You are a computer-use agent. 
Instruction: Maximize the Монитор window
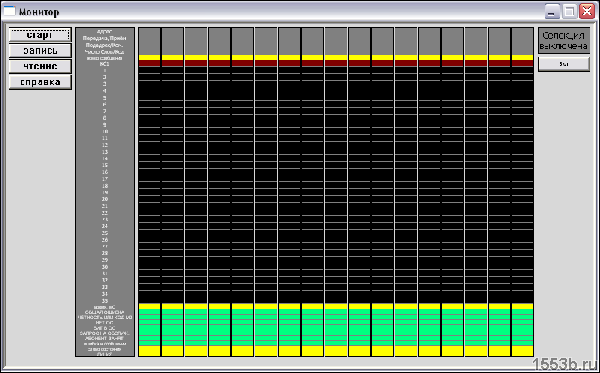coord(569,11)
